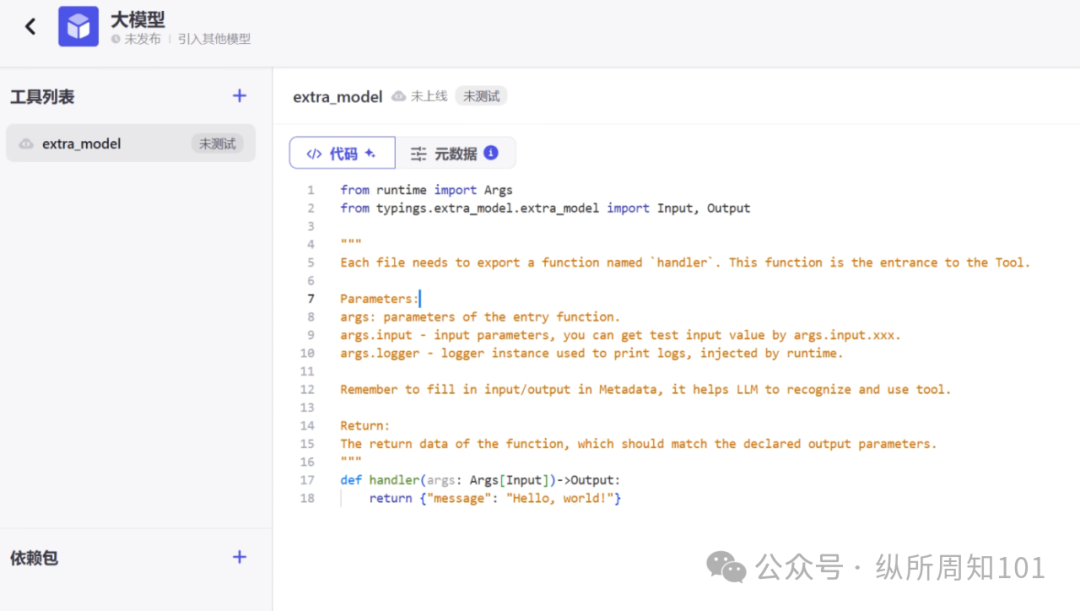Viewport: 1080px width, 611px height.
Task: Click the AI sparkle icon on 代码 tab
Action: (x=370, y=153)
